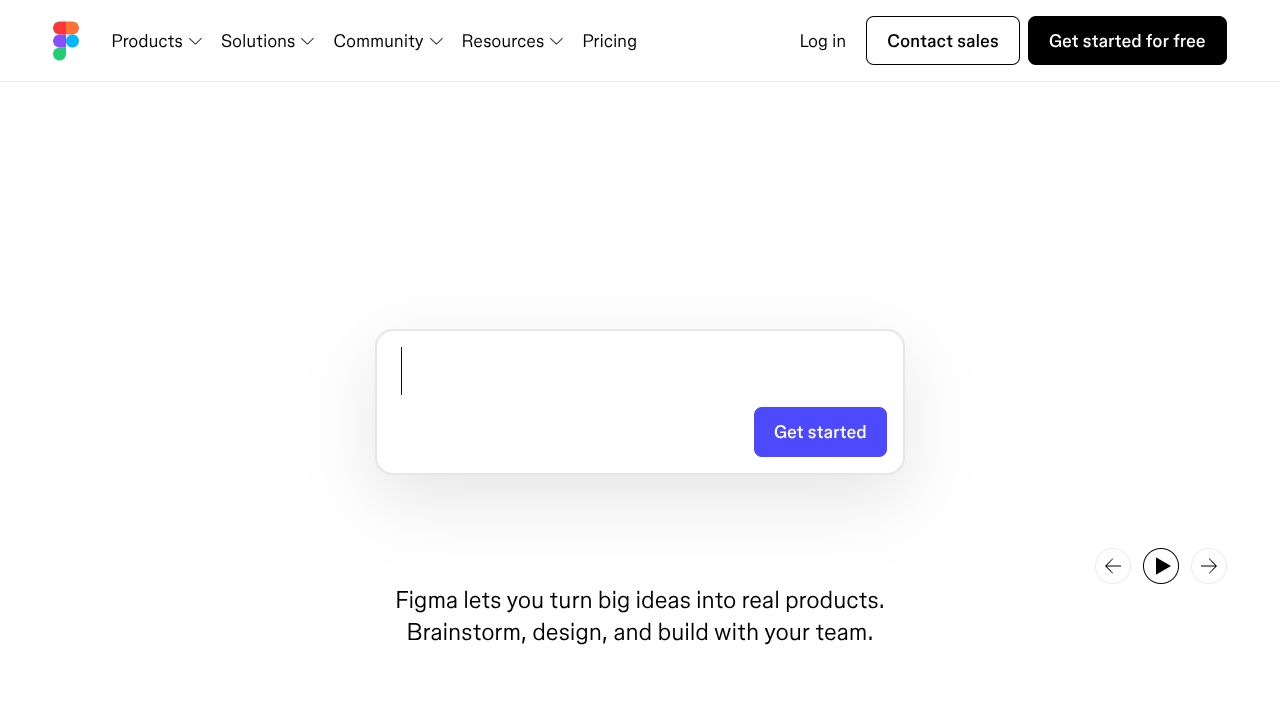Click the black Get started for free button
This screenshot has width=1280, height=720.
1127,41
